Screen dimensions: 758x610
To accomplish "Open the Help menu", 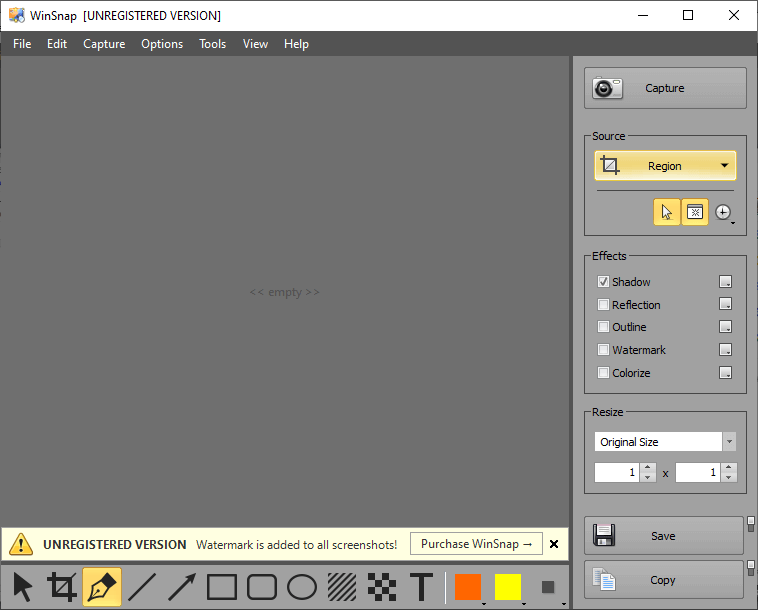I will 296,44.
